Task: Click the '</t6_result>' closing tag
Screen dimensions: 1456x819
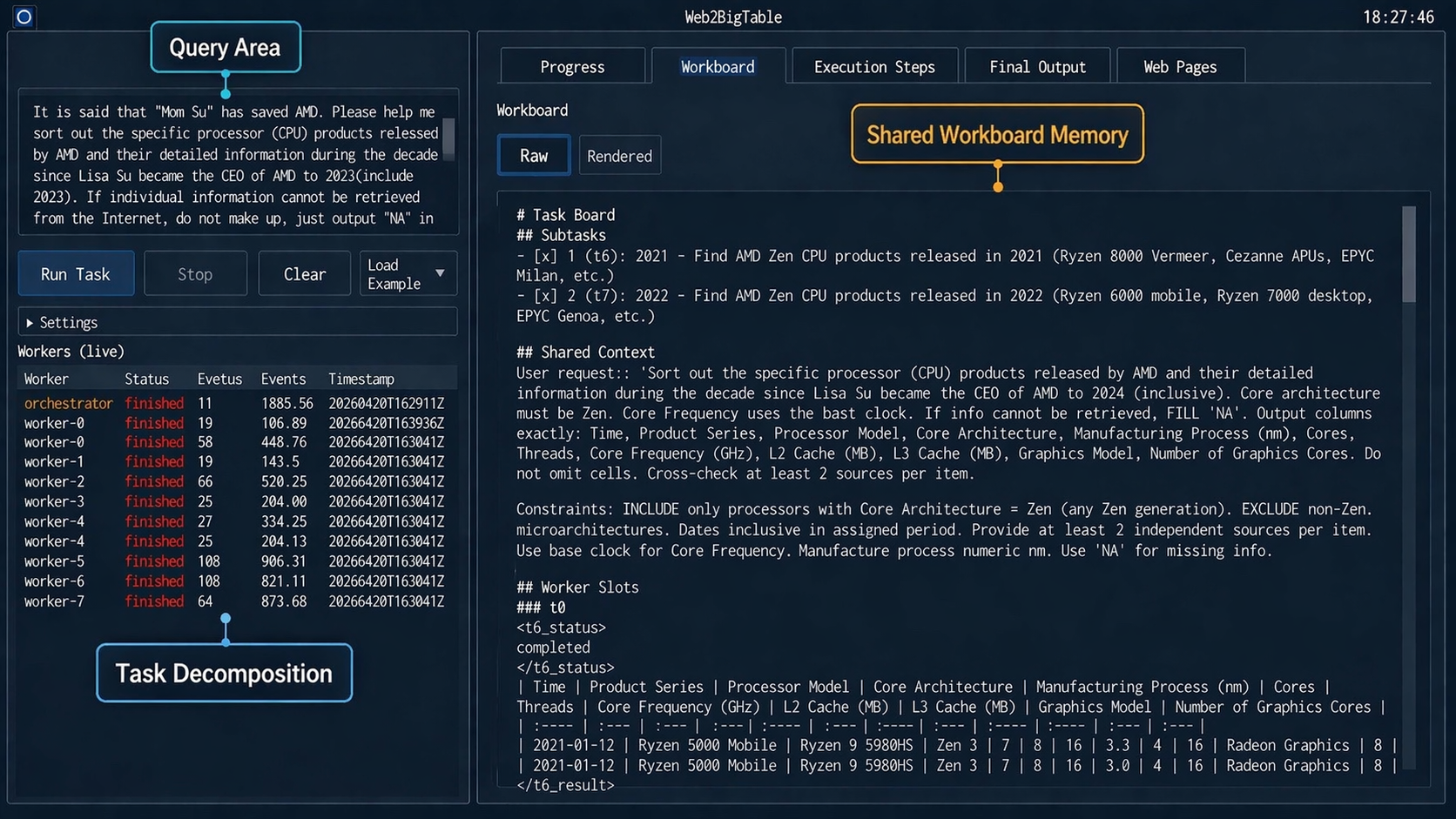Action: 565,785
